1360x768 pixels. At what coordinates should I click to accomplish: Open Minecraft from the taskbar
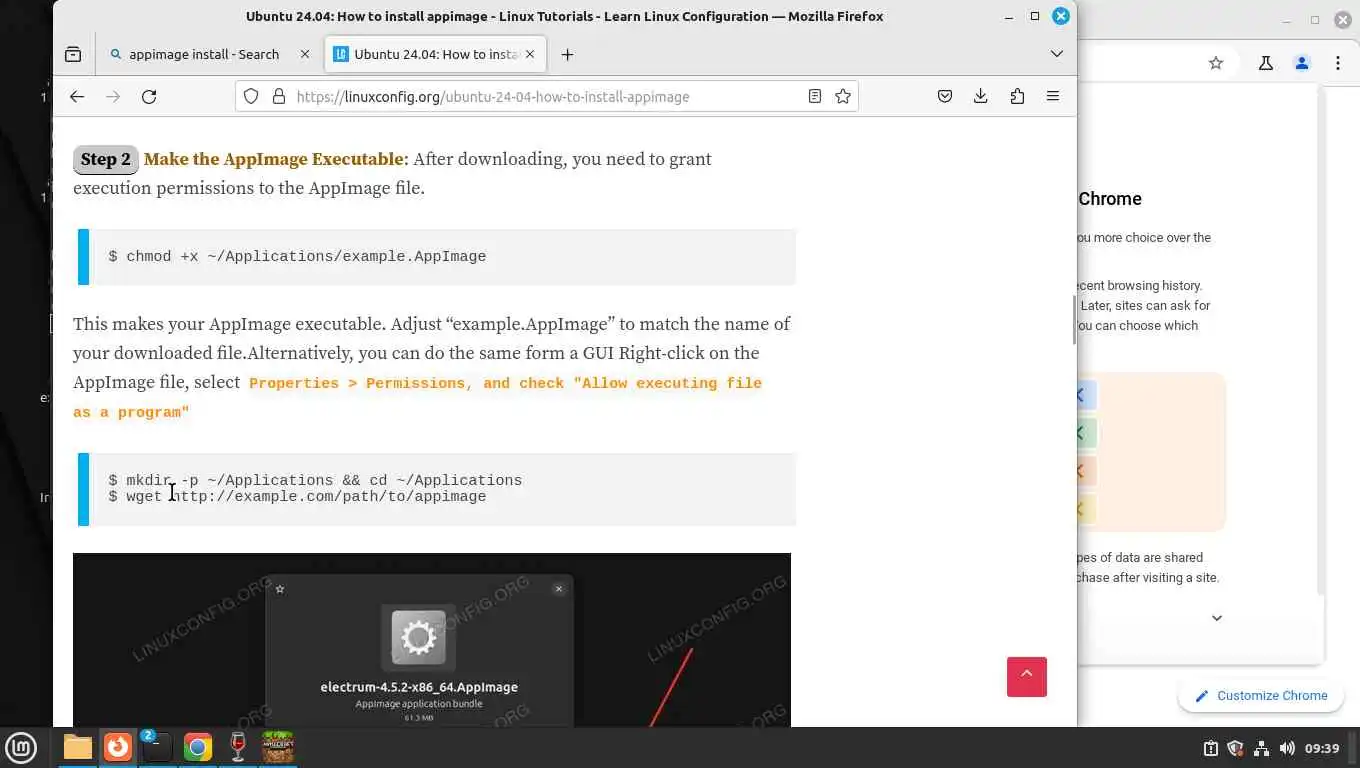277,747
